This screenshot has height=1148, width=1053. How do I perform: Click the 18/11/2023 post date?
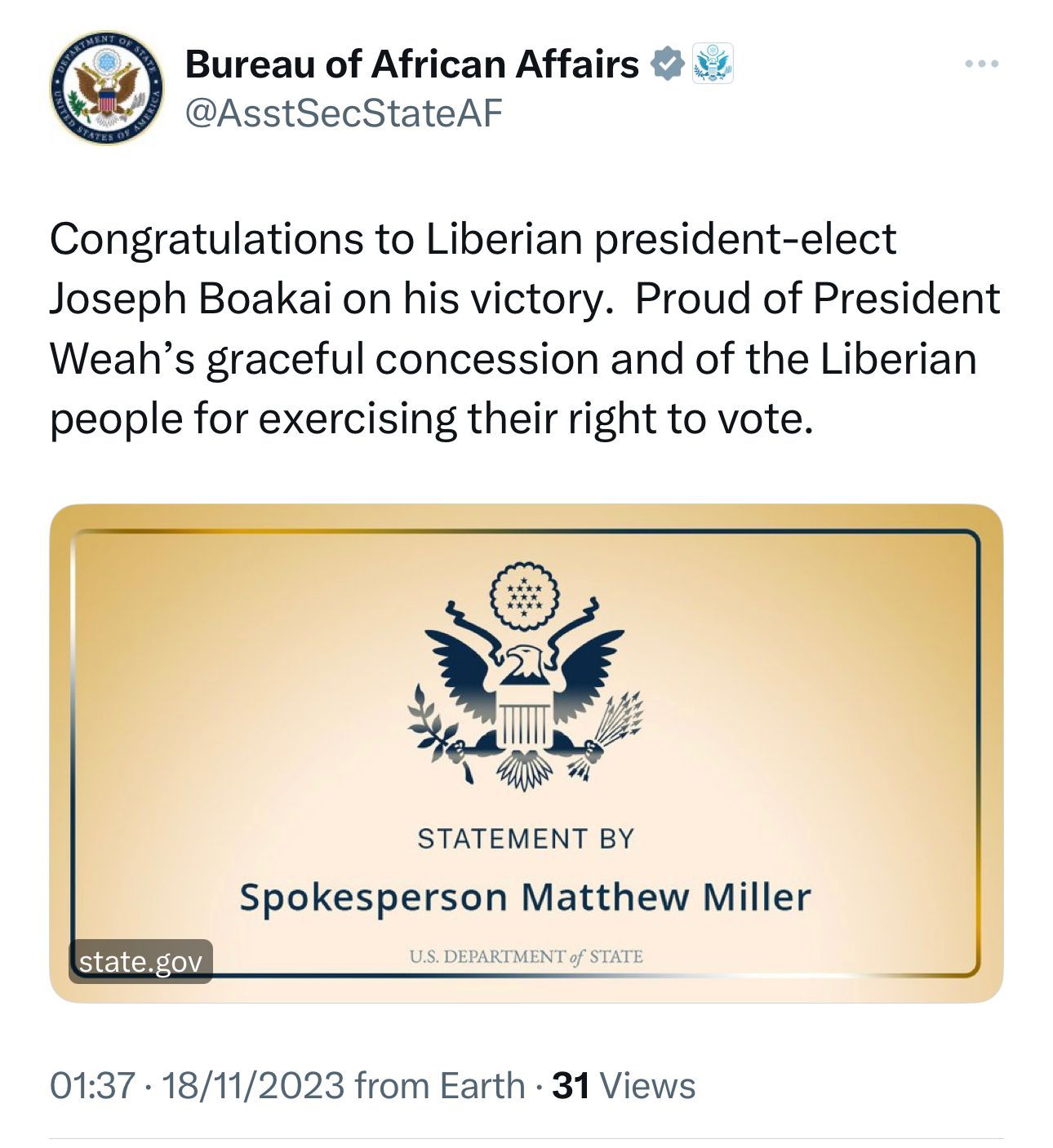click(x=253, y=1086)
